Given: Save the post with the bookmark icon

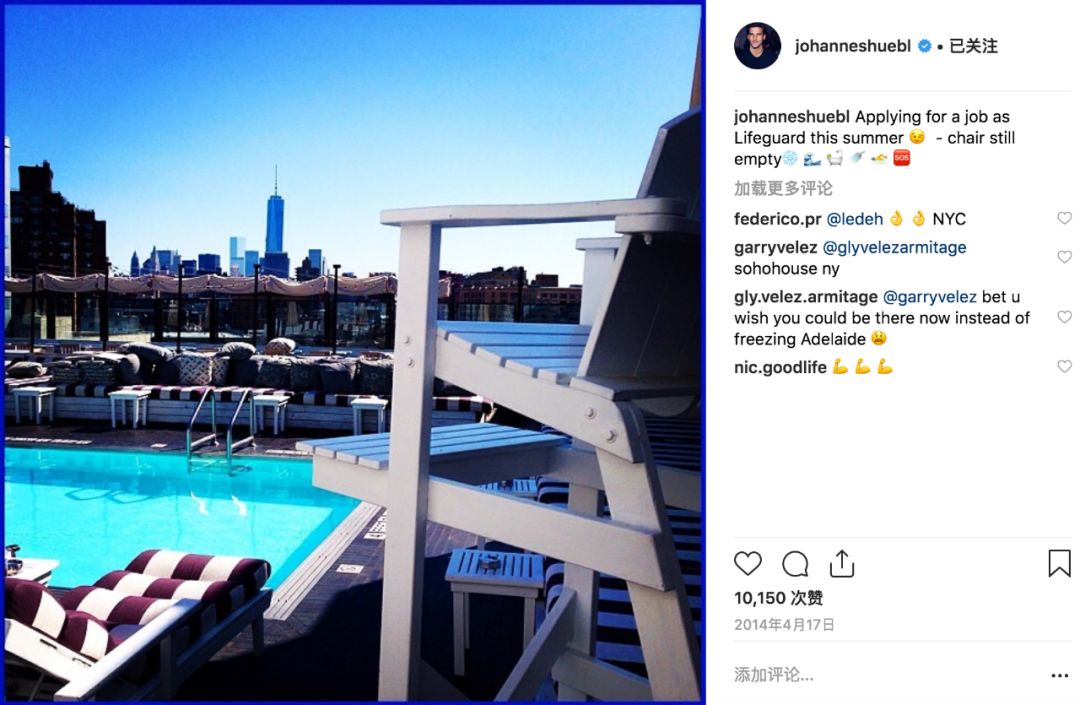Looking at the screenshot, I should point(1059,563).
